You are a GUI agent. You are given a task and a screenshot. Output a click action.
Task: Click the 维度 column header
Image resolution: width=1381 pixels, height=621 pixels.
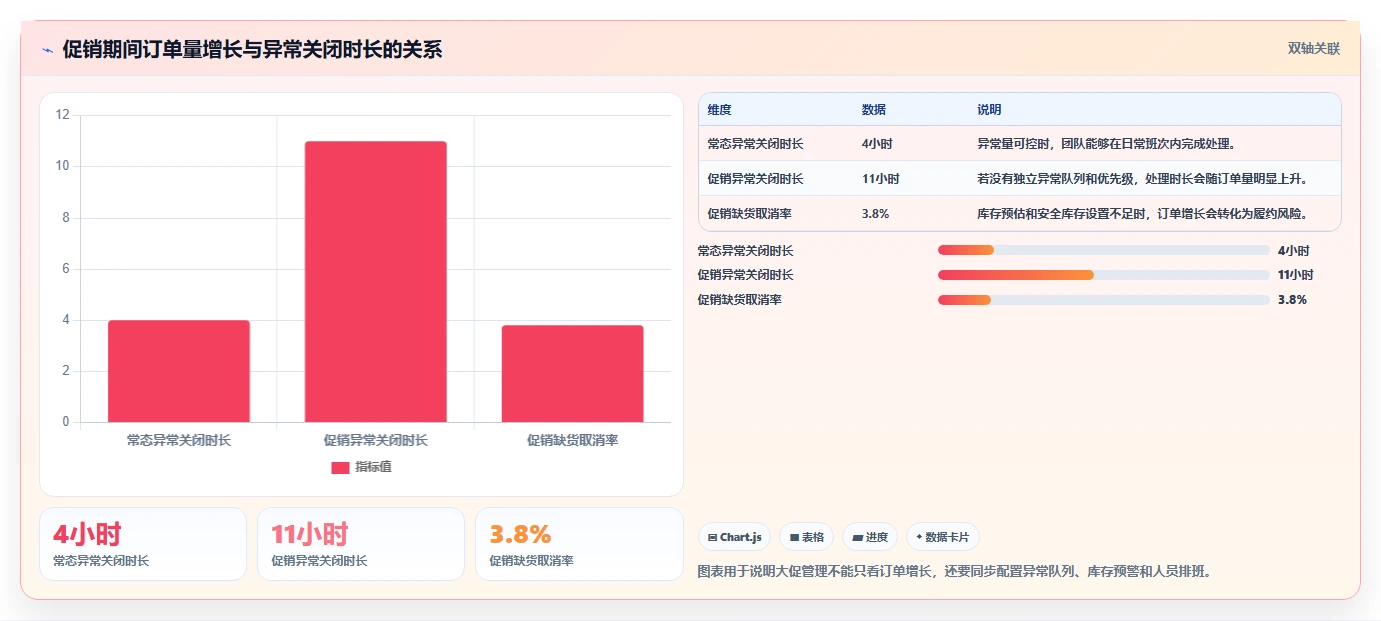pos(719,110)
